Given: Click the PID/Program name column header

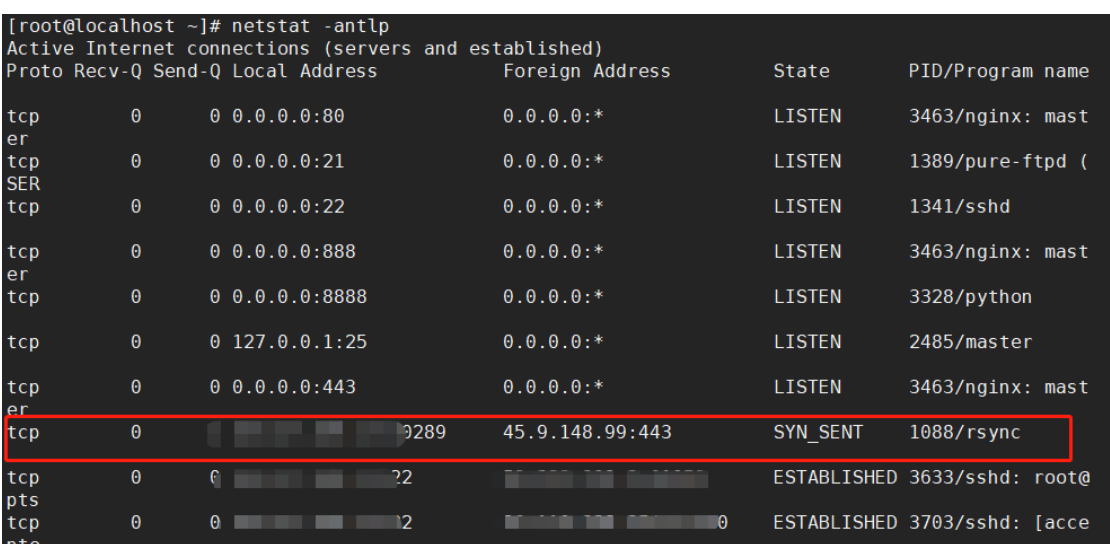Looking at the screenshot, I should (998, 71).
